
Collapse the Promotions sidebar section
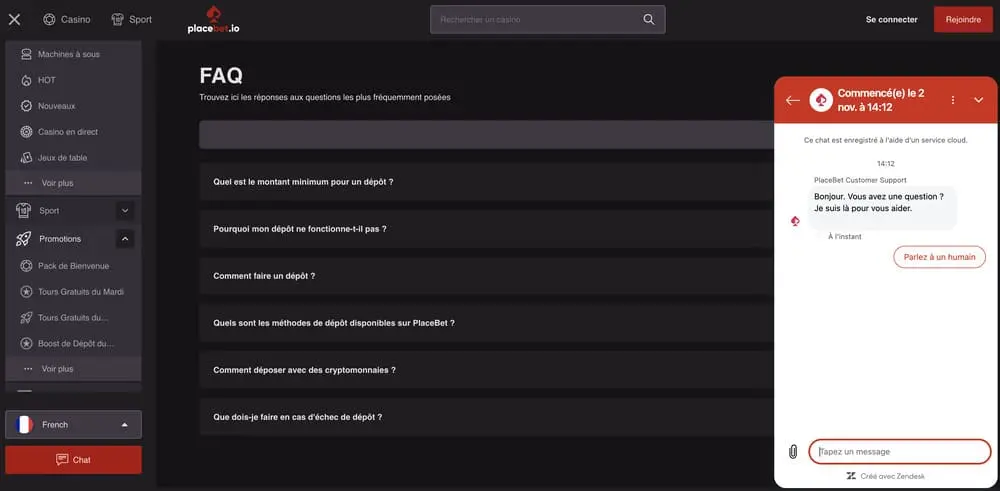(125, 239)
